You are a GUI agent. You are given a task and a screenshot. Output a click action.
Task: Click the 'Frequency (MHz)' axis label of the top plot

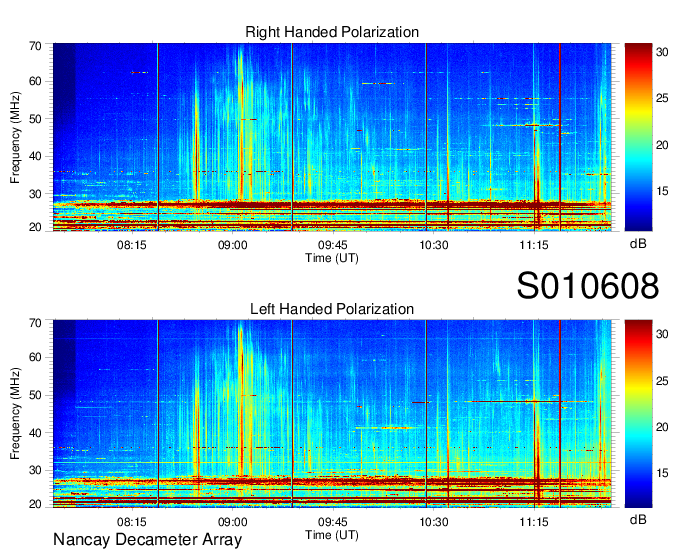[15, 137]
